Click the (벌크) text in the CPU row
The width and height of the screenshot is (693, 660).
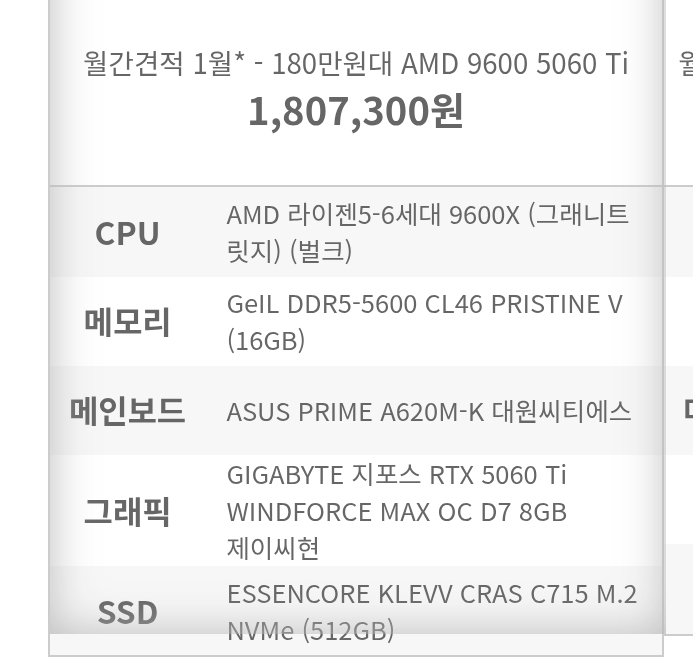click(x=320, y=251)
